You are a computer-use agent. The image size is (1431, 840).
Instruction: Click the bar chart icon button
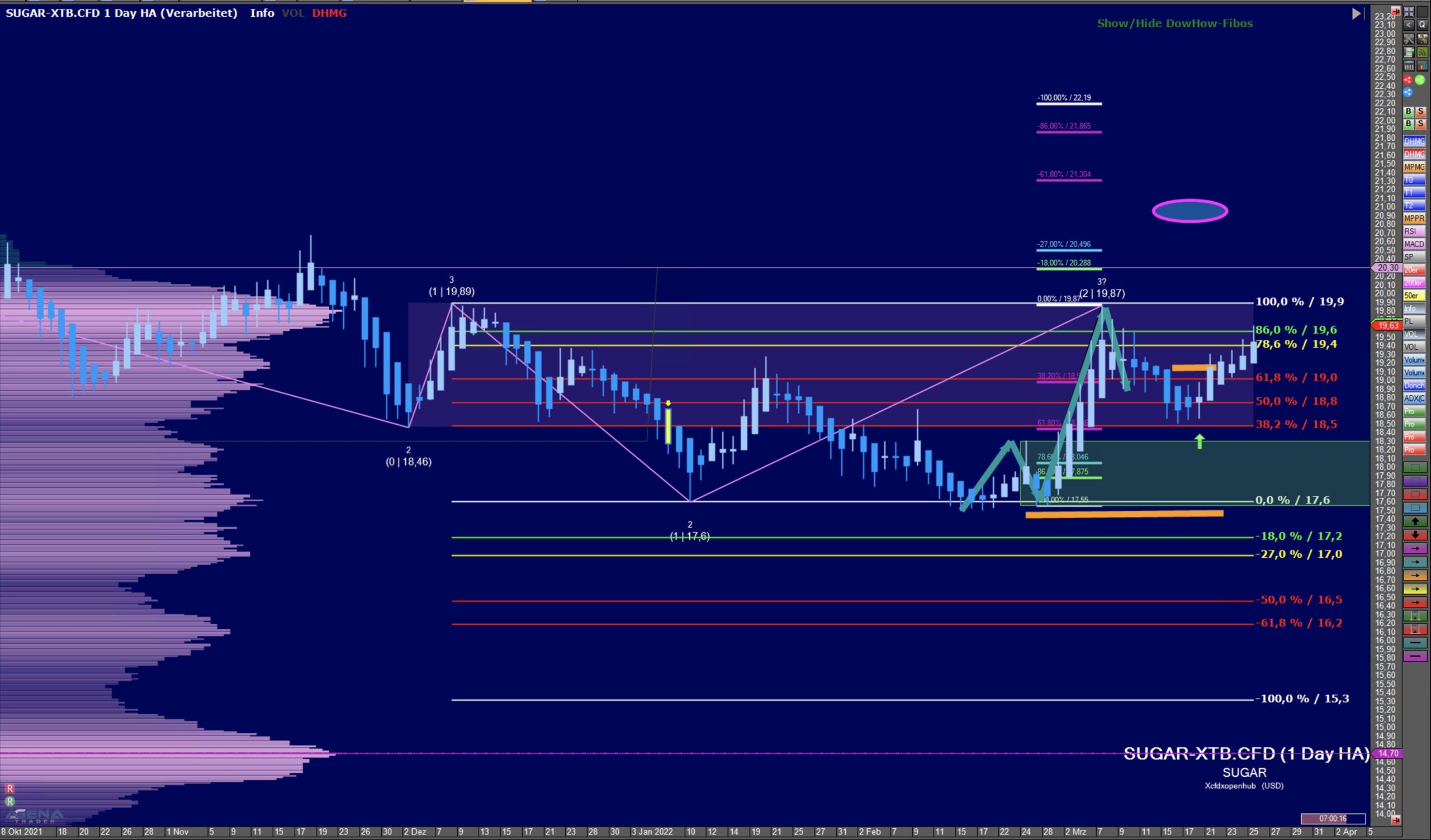pyautogui.click(x=1423, y=66)
